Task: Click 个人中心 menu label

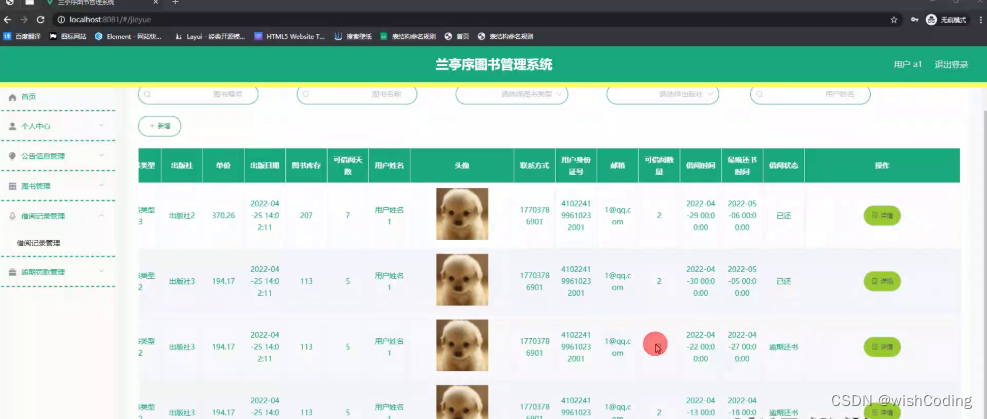Action: coord(36,126)
